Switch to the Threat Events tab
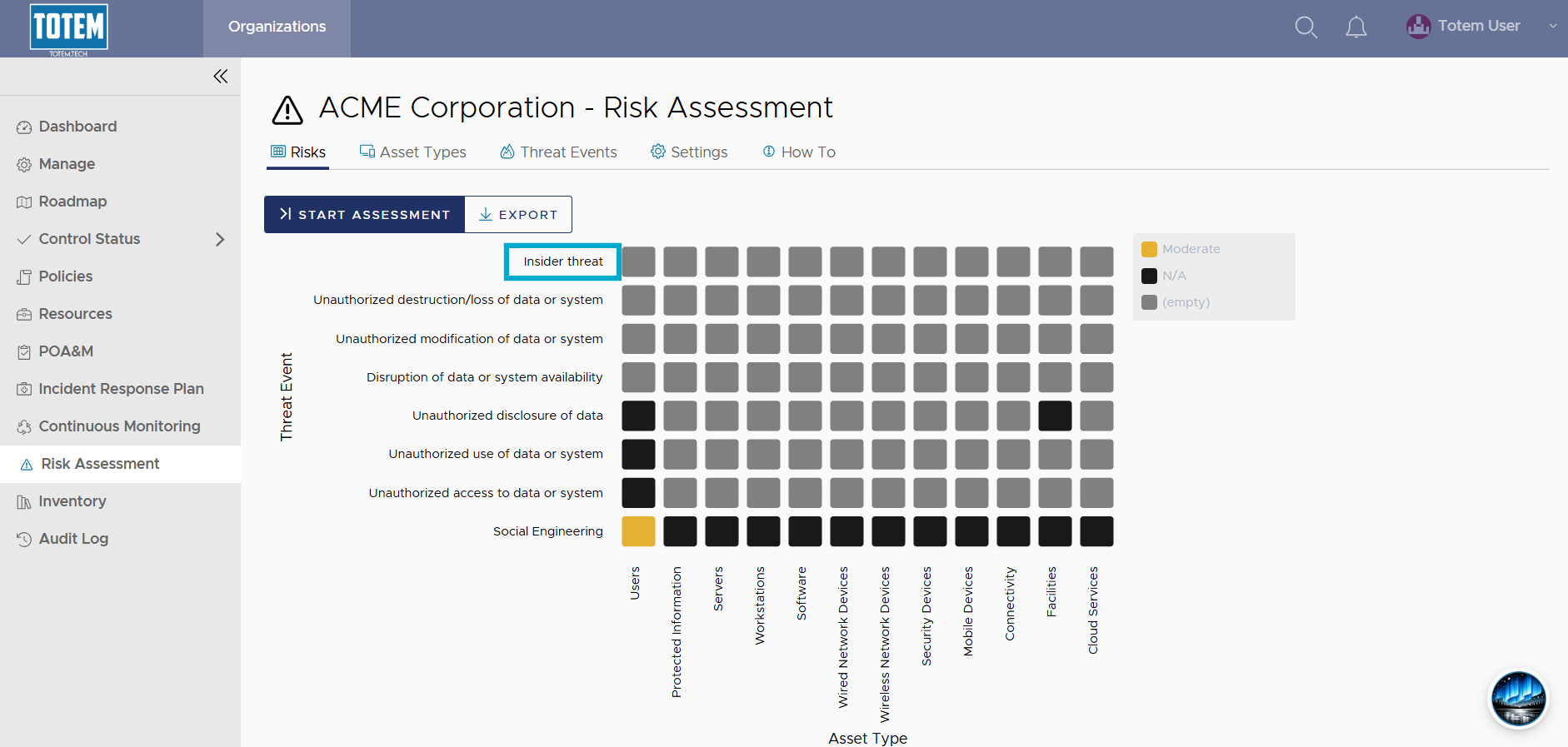1568x747 pixels. [558, 152]
